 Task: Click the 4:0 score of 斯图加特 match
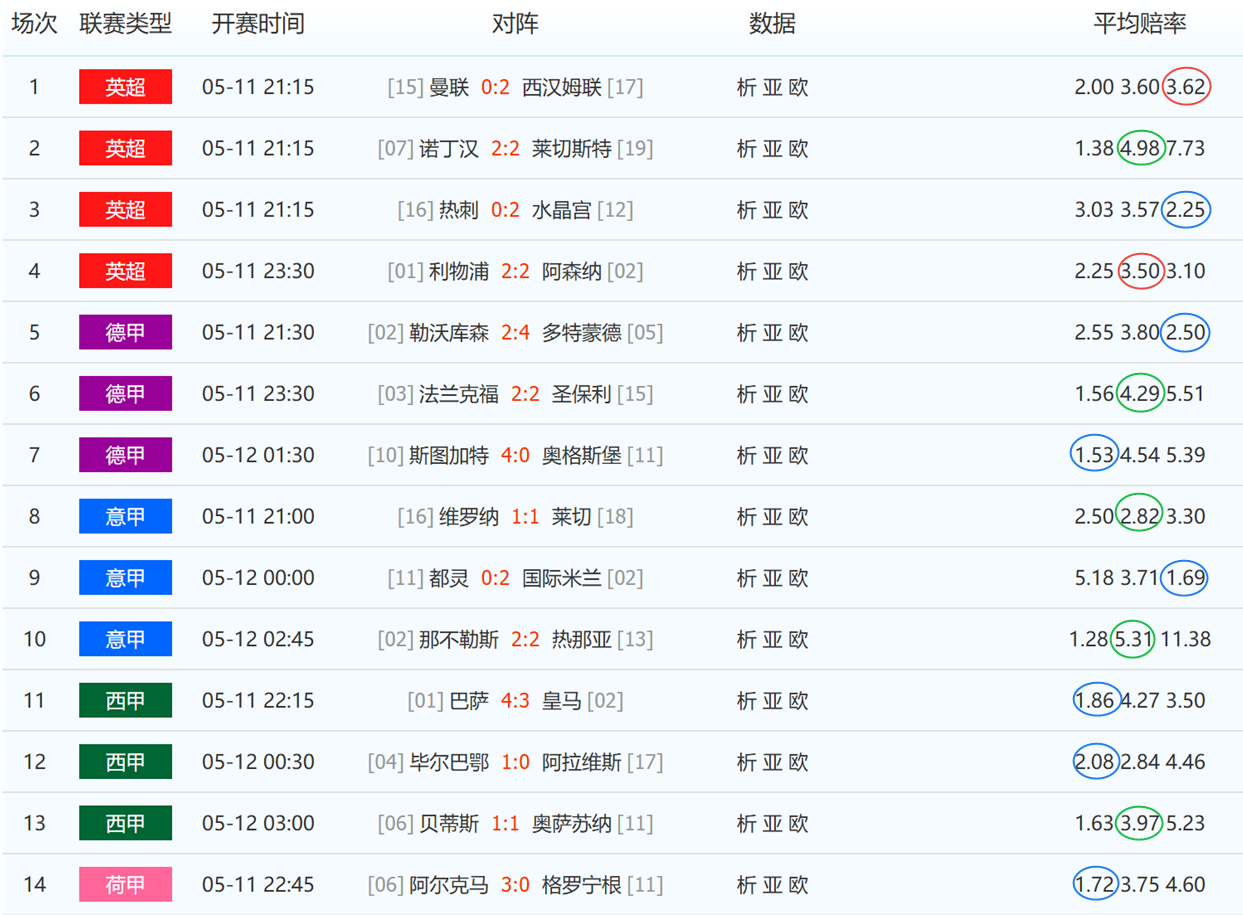(x=515, y=456)
